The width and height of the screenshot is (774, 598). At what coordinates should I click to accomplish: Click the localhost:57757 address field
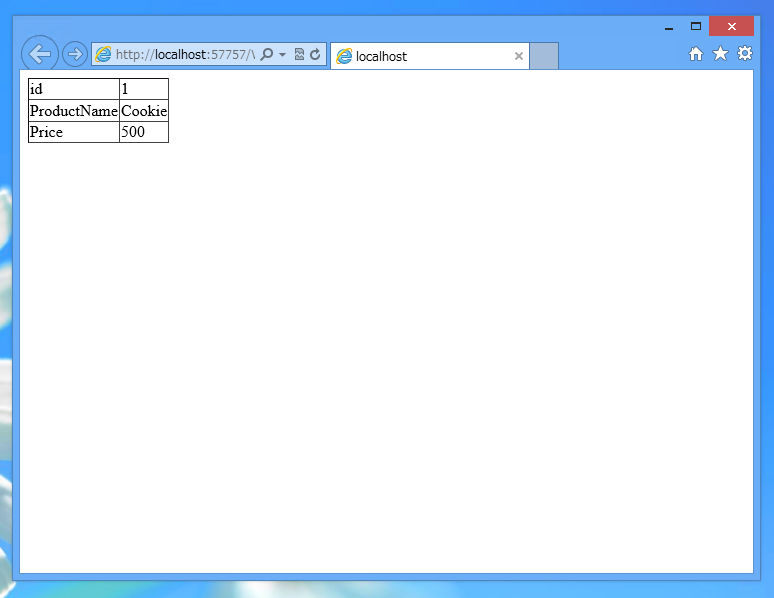click(x=185, y=54)
